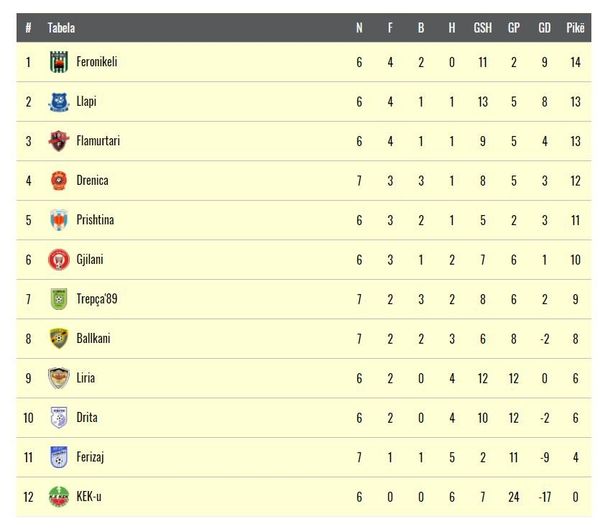
Task: Sort table by Pikë column header
Action: (x=575, y=28)
